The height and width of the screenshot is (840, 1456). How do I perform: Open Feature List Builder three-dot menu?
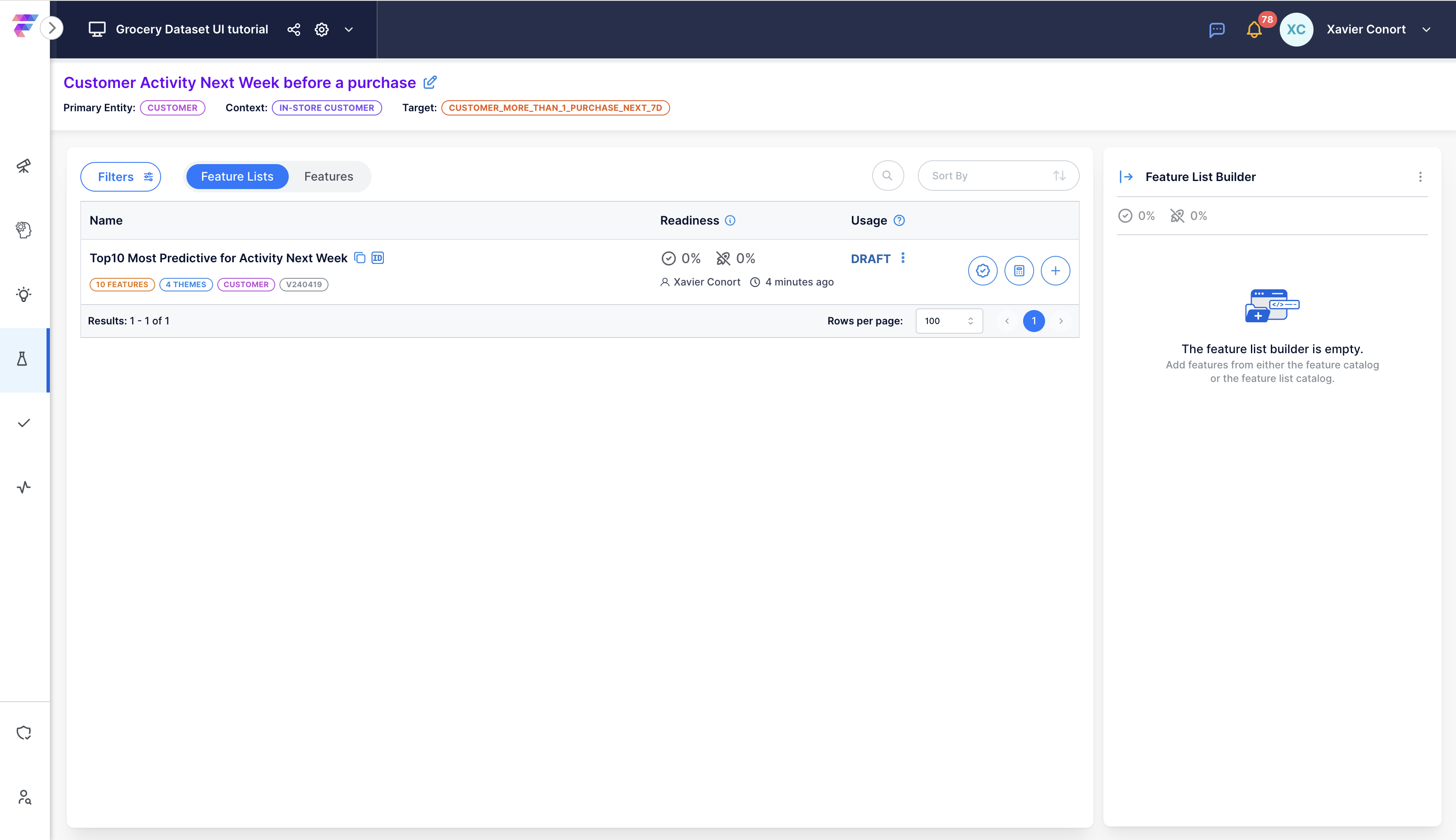[1420, 177]
